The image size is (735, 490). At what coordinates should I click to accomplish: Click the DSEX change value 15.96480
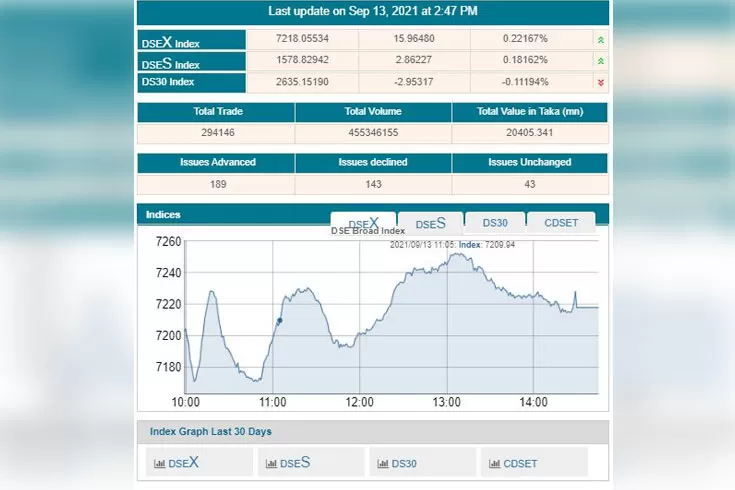[x=414, y=38]
